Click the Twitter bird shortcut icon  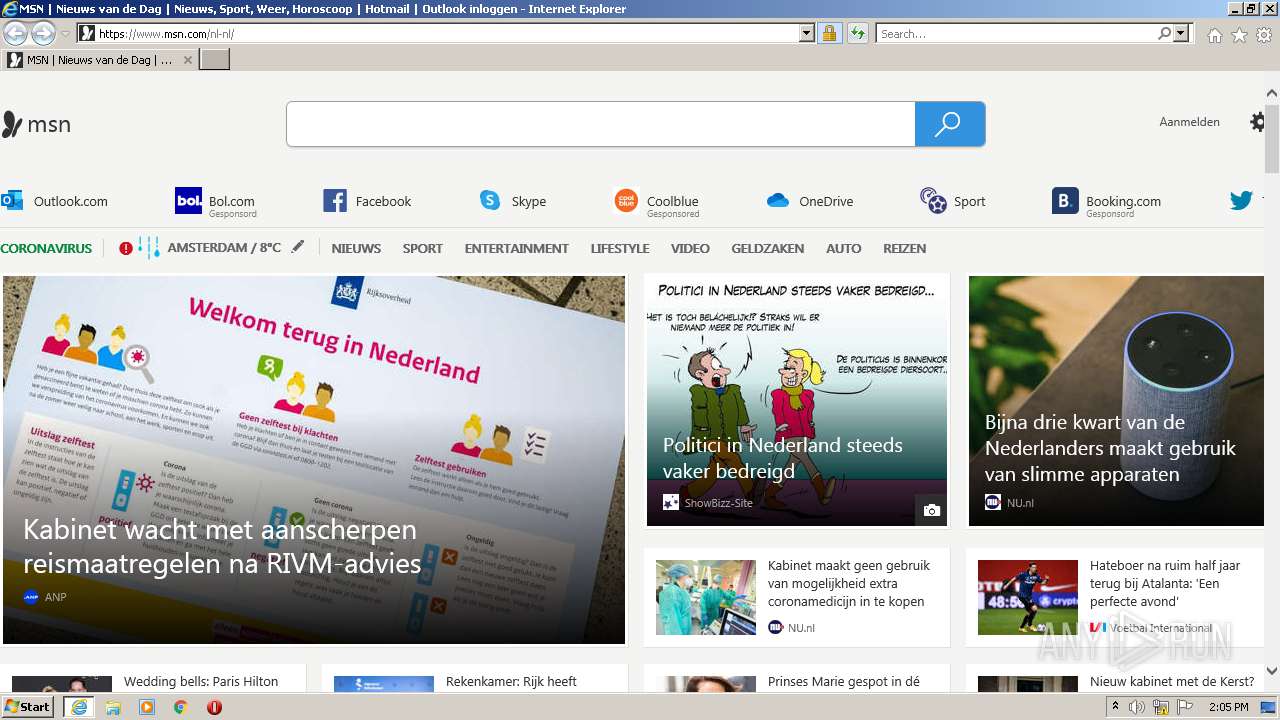tap(1241, 201)
